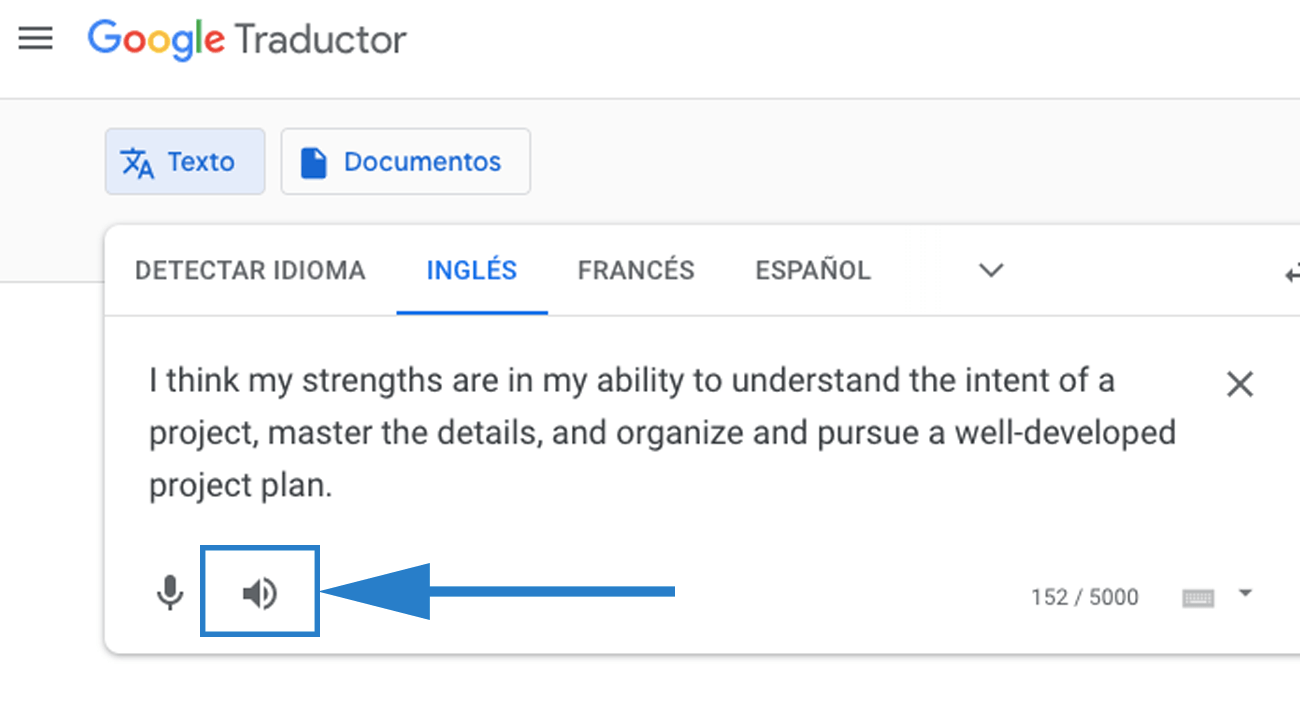Open the navigation menu
Viewport: 1300px width, 725px height.
pyautogui.click(x=35, y=38)
